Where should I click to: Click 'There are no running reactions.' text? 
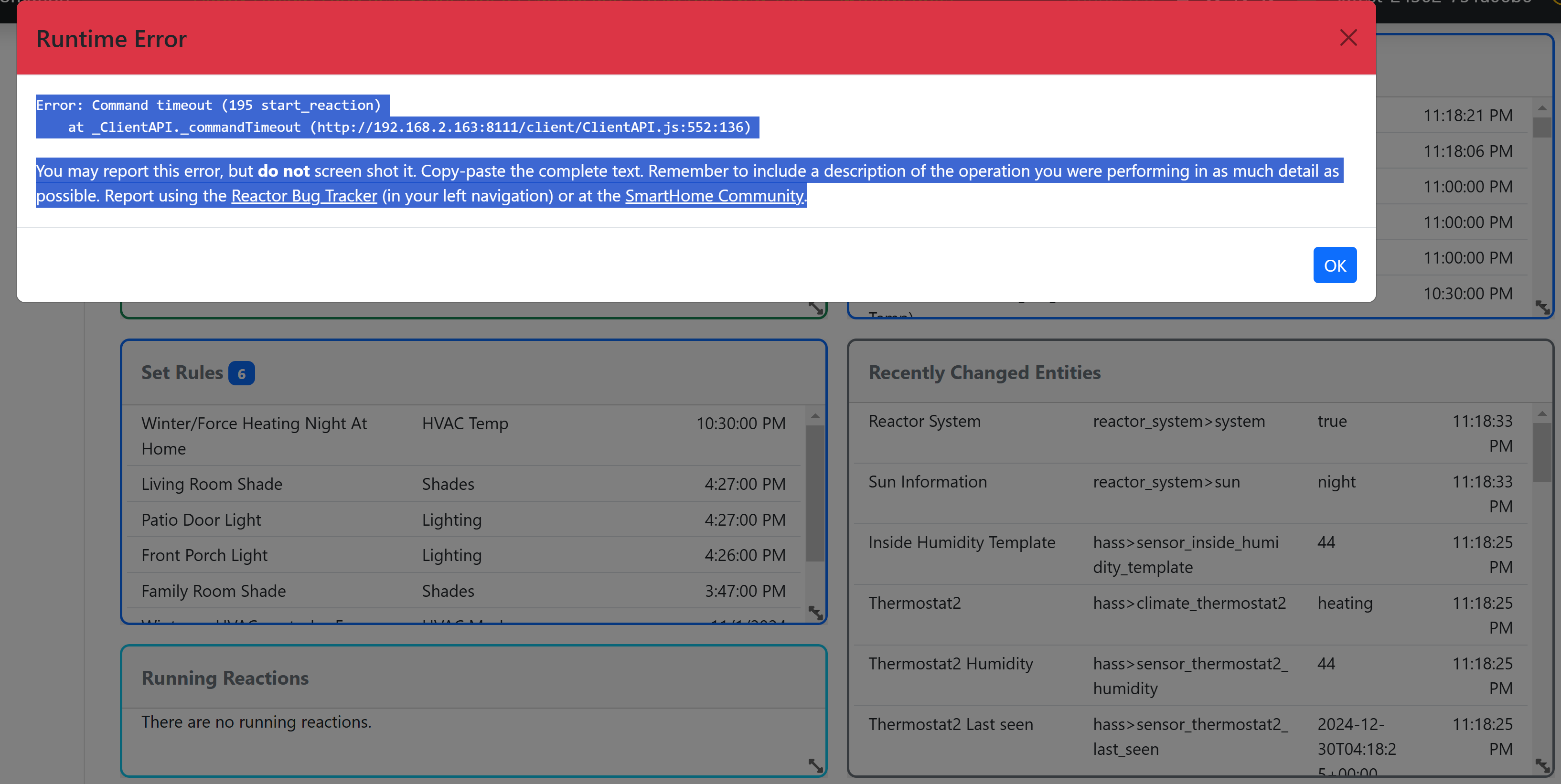pos(257,722)
